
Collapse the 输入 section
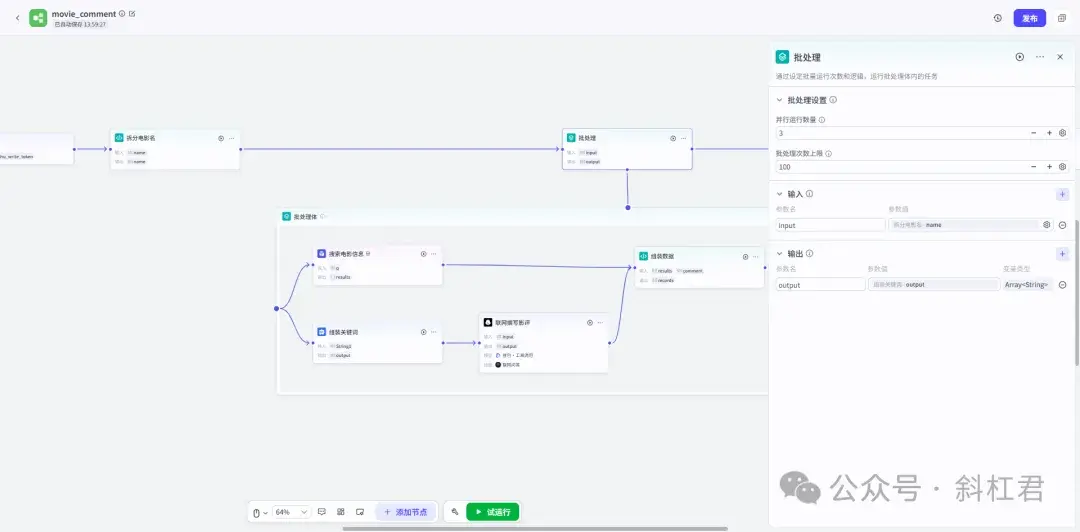[780, 194]
